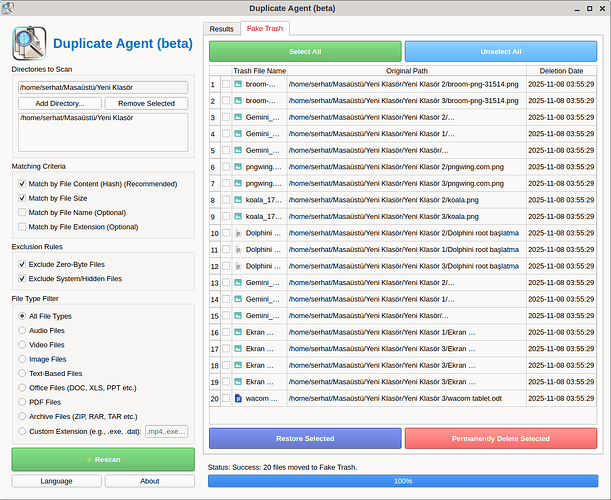Choose the PDF Files filter type
The width and height of the screenshot is (611, 500).
click(x=22, y=402)
